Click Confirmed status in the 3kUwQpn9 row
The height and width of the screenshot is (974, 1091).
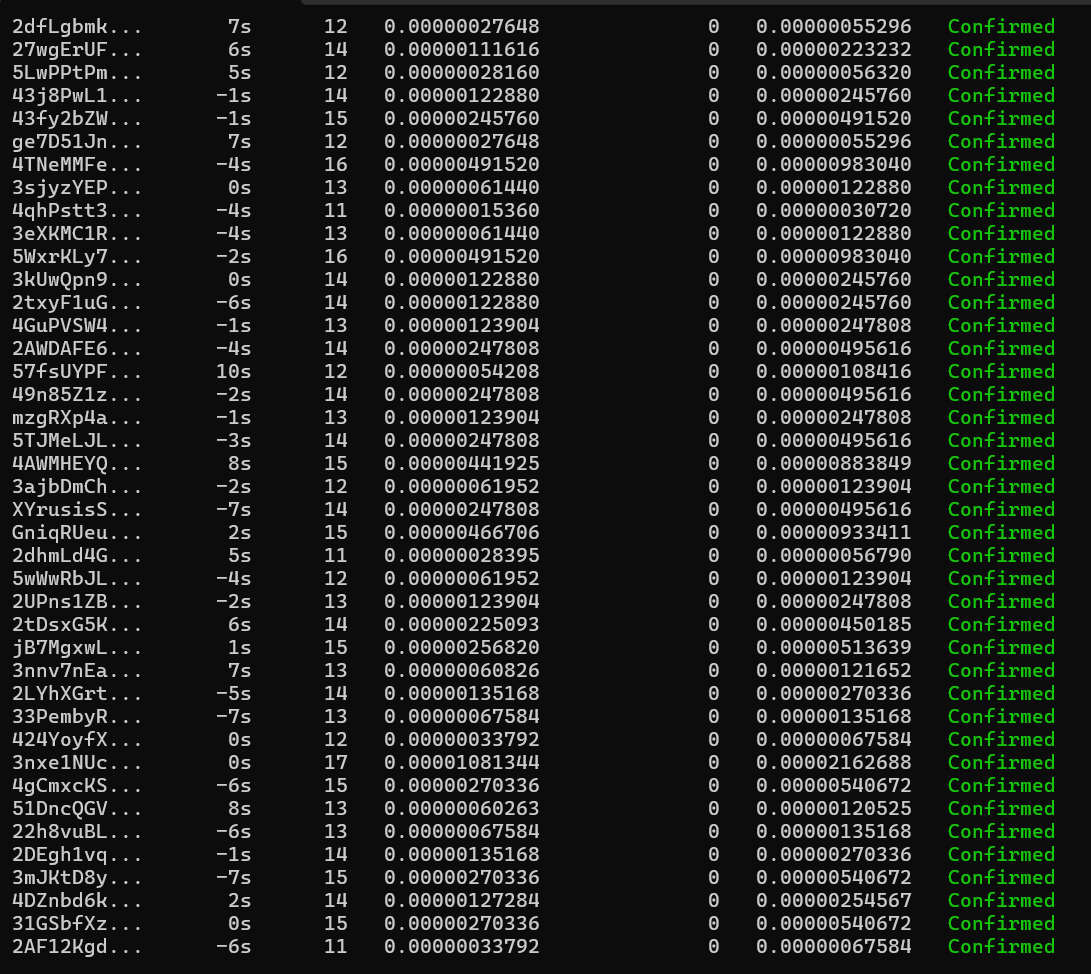click(x=1001, y=279)
